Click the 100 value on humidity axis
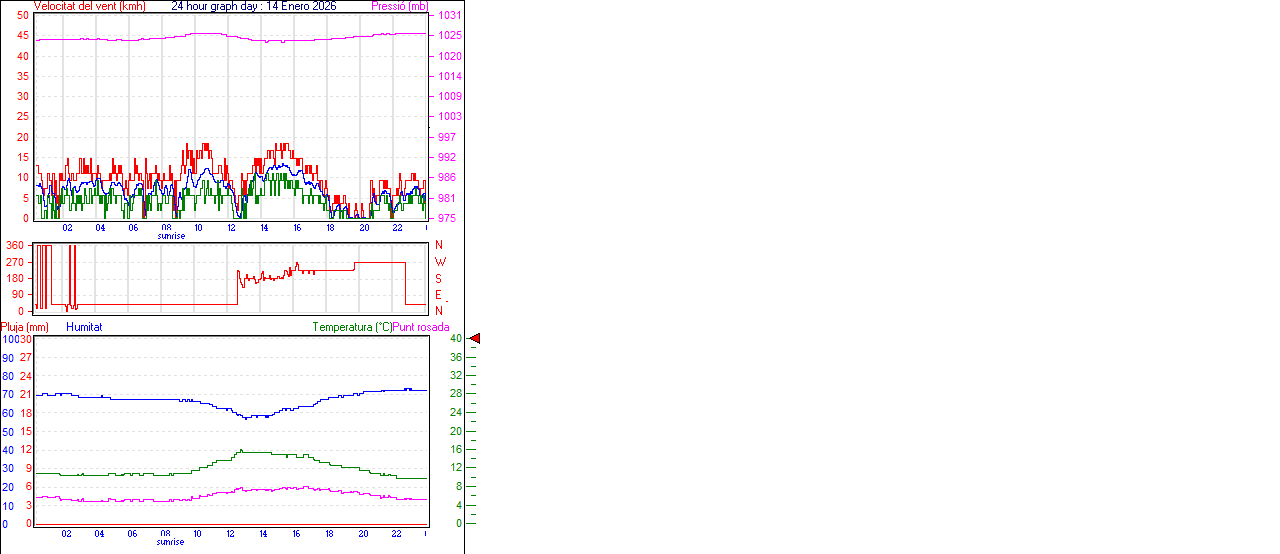The image size is (1280, 554). [x=9, y=339]
